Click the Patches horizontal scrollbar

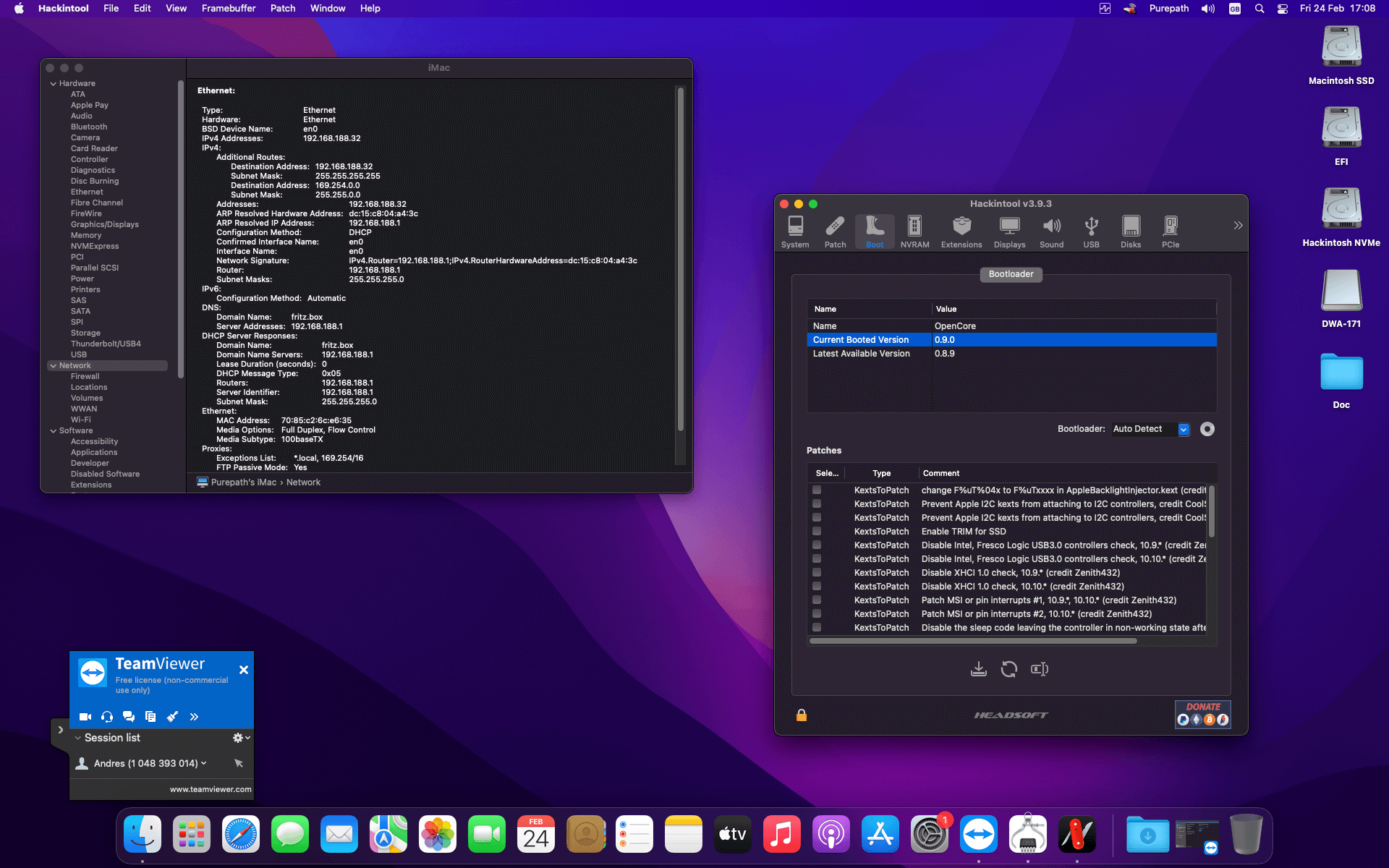pyautogui.click(x=973, y=641)
